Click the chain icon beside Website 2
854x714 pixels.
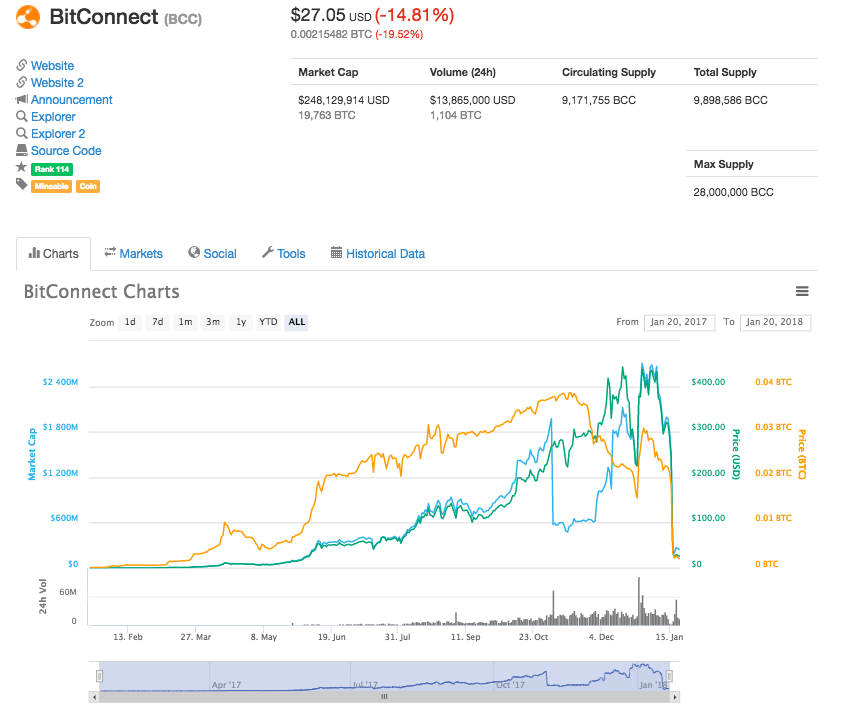point(22,82)
